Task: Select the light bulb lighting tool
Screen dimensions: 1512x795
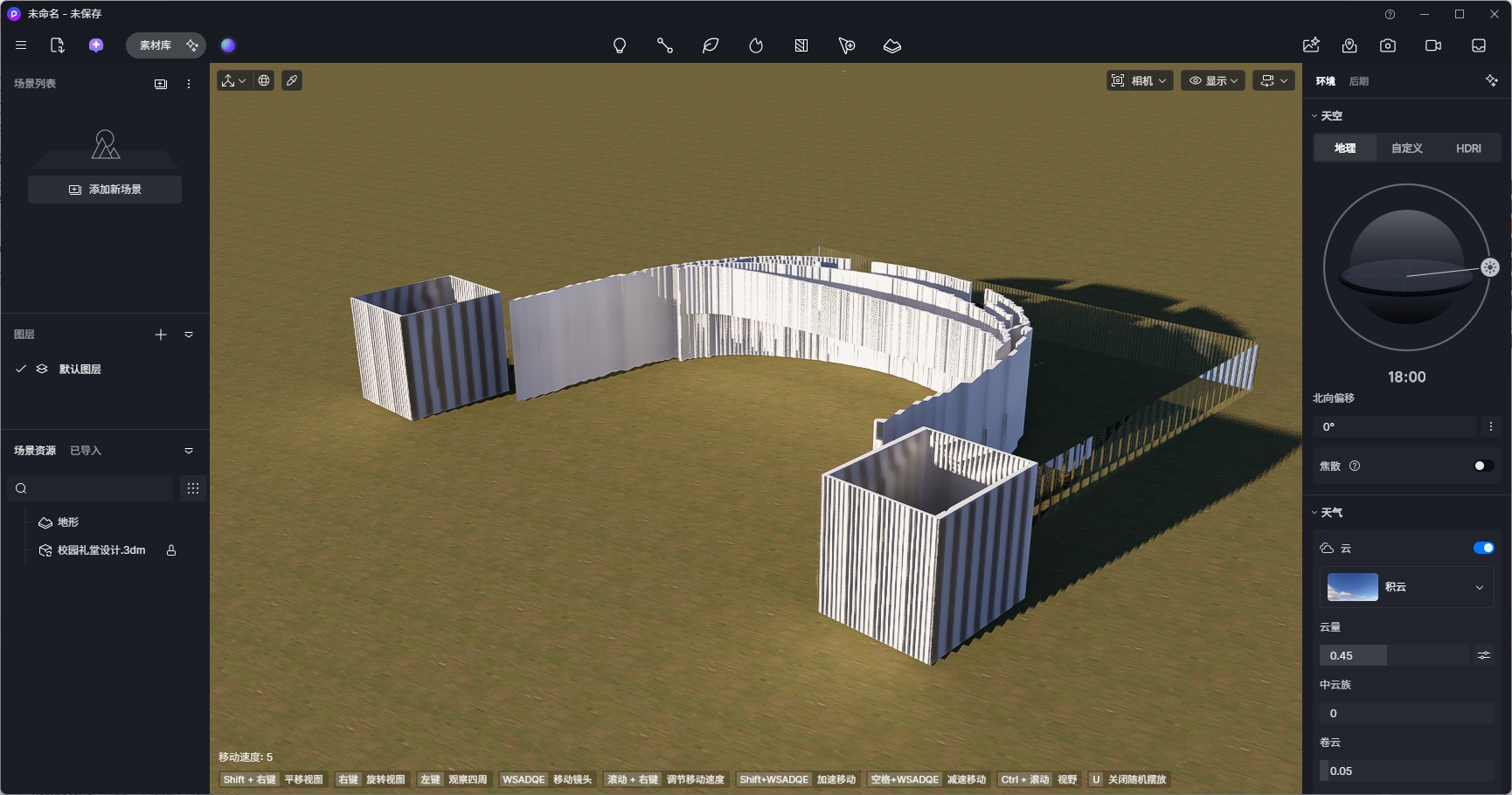Action: tap(620, 45)
